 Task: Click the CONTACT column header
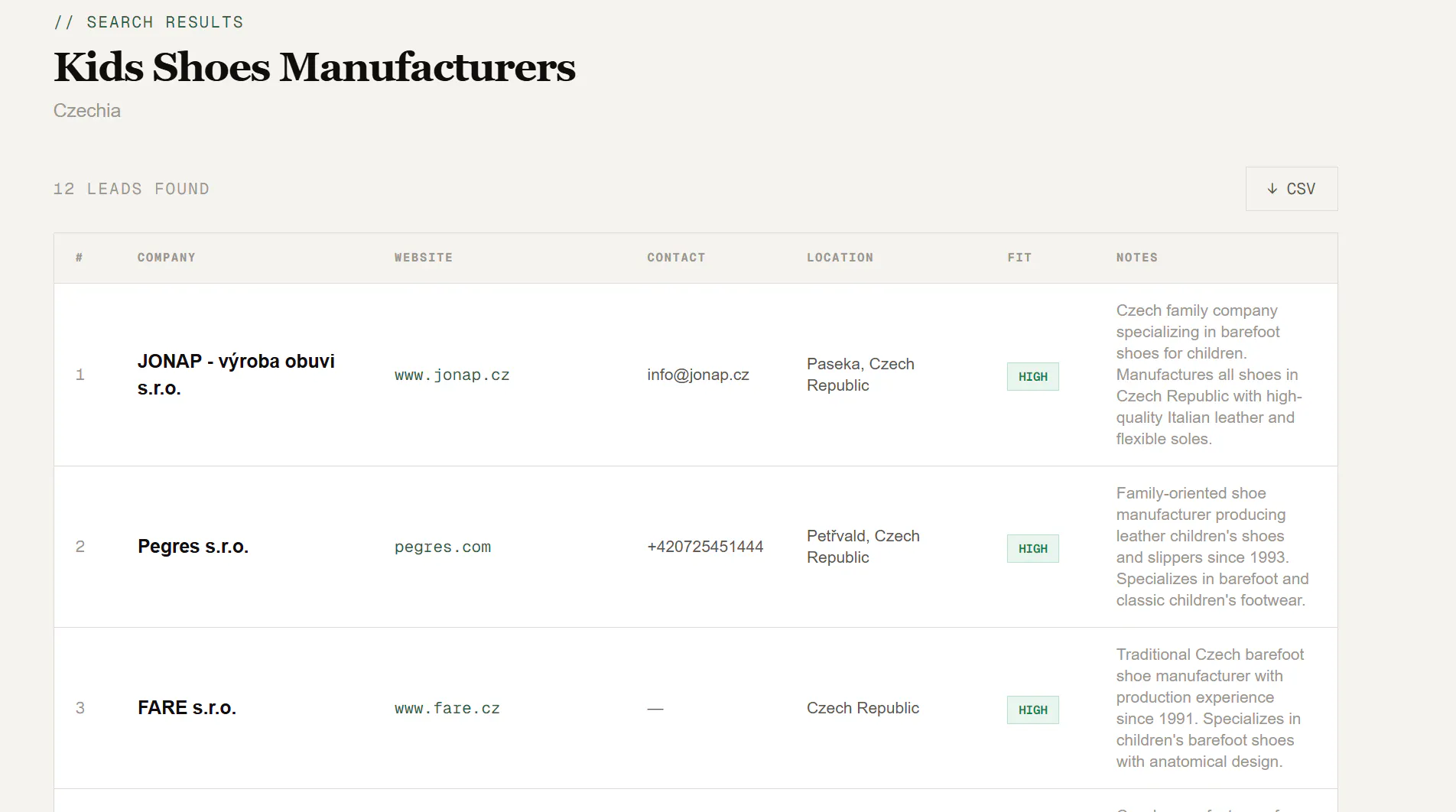tap(676, 258)
